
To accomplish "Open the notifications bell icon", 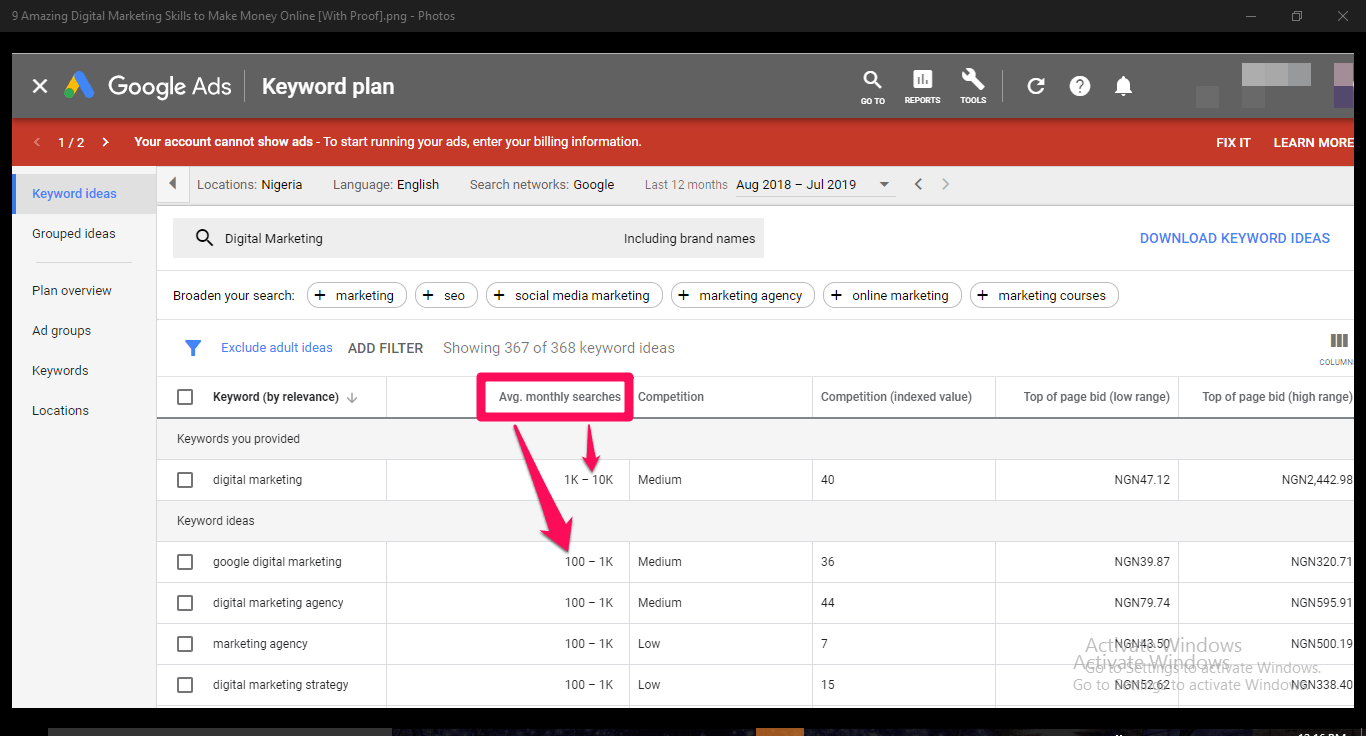I will [1123, 86].
